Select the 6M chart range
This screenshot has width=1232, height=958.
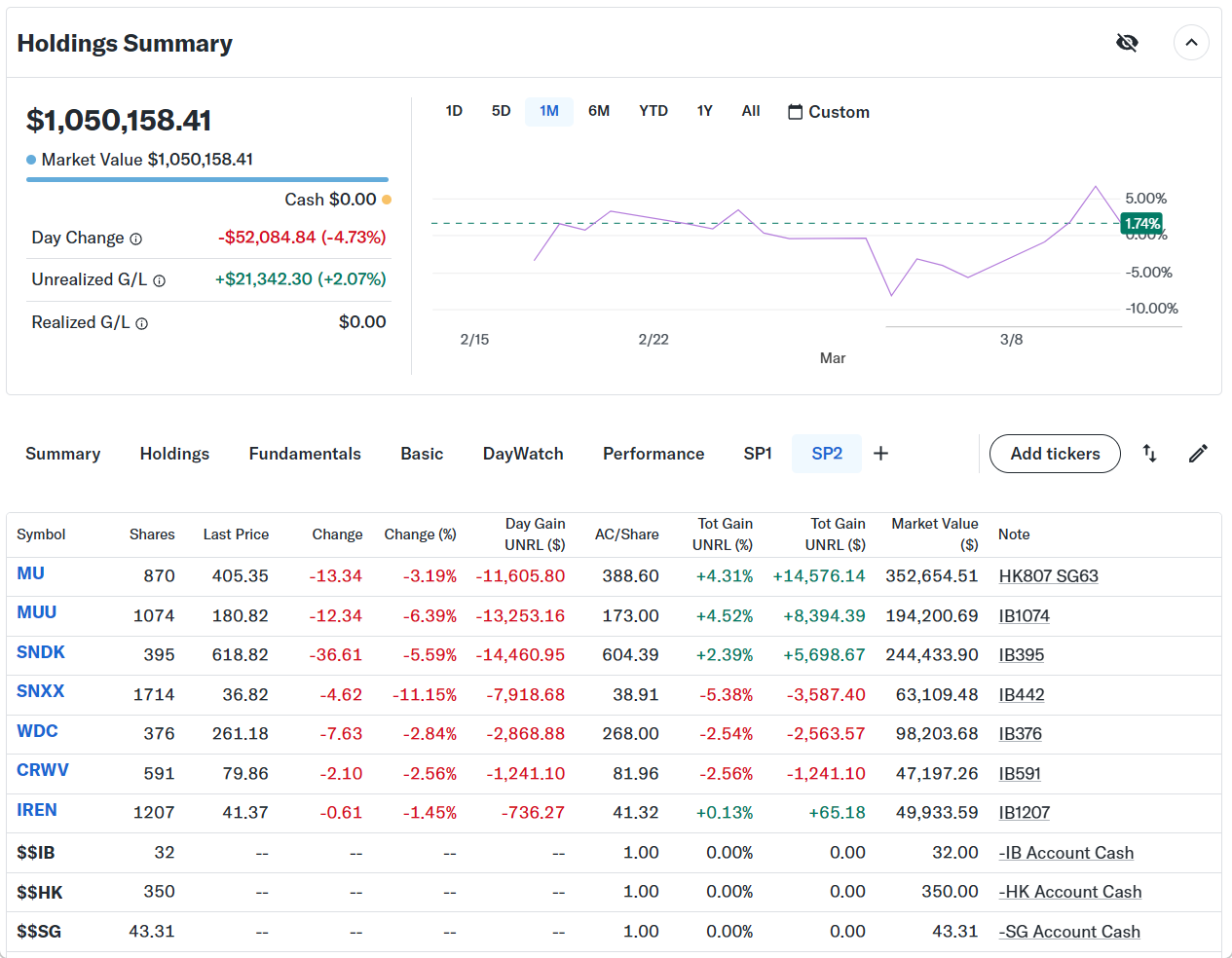point(599,111)
